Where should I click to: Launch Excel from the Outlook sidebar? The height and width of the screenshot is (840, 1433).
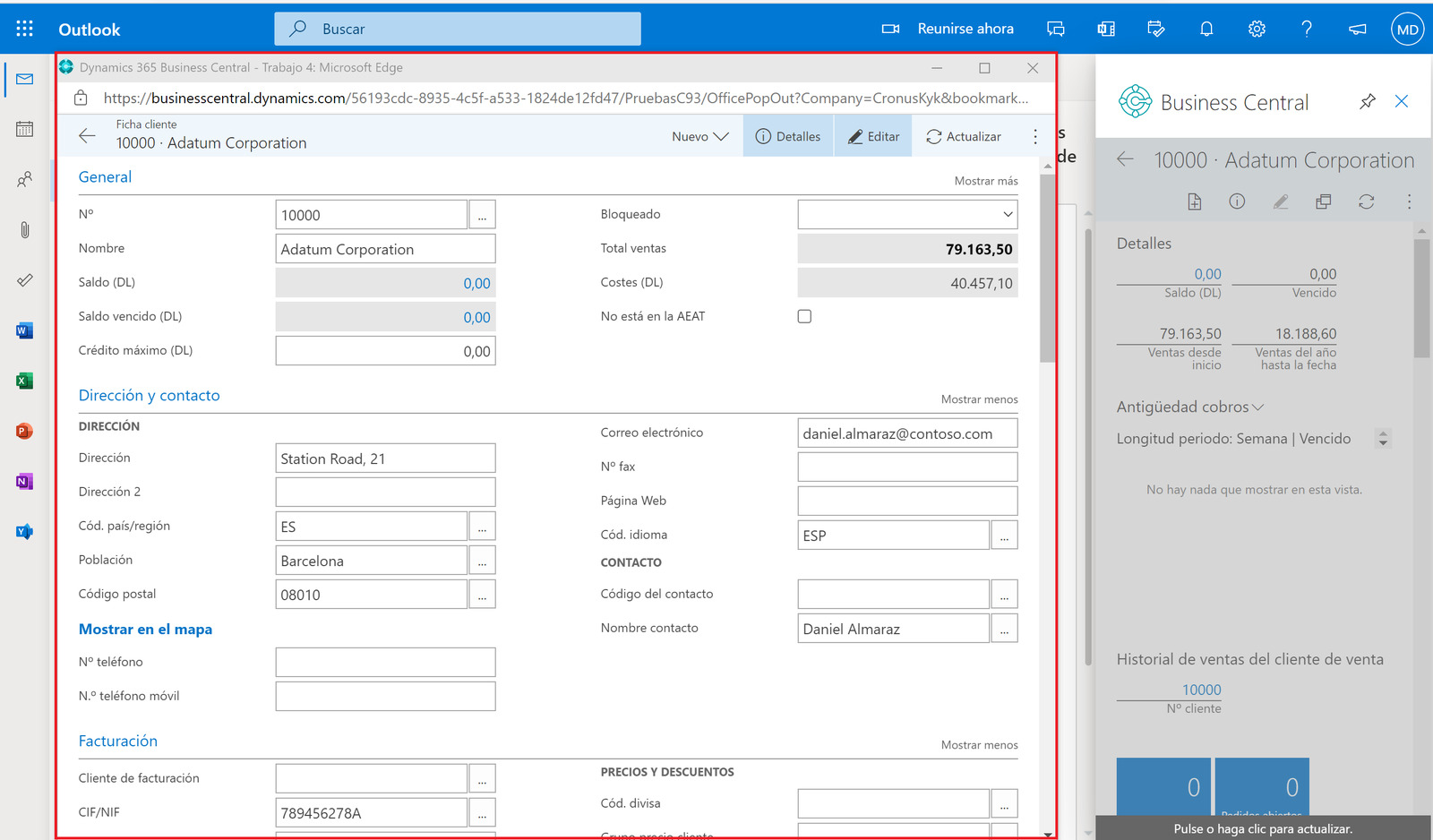coord(25,381)
